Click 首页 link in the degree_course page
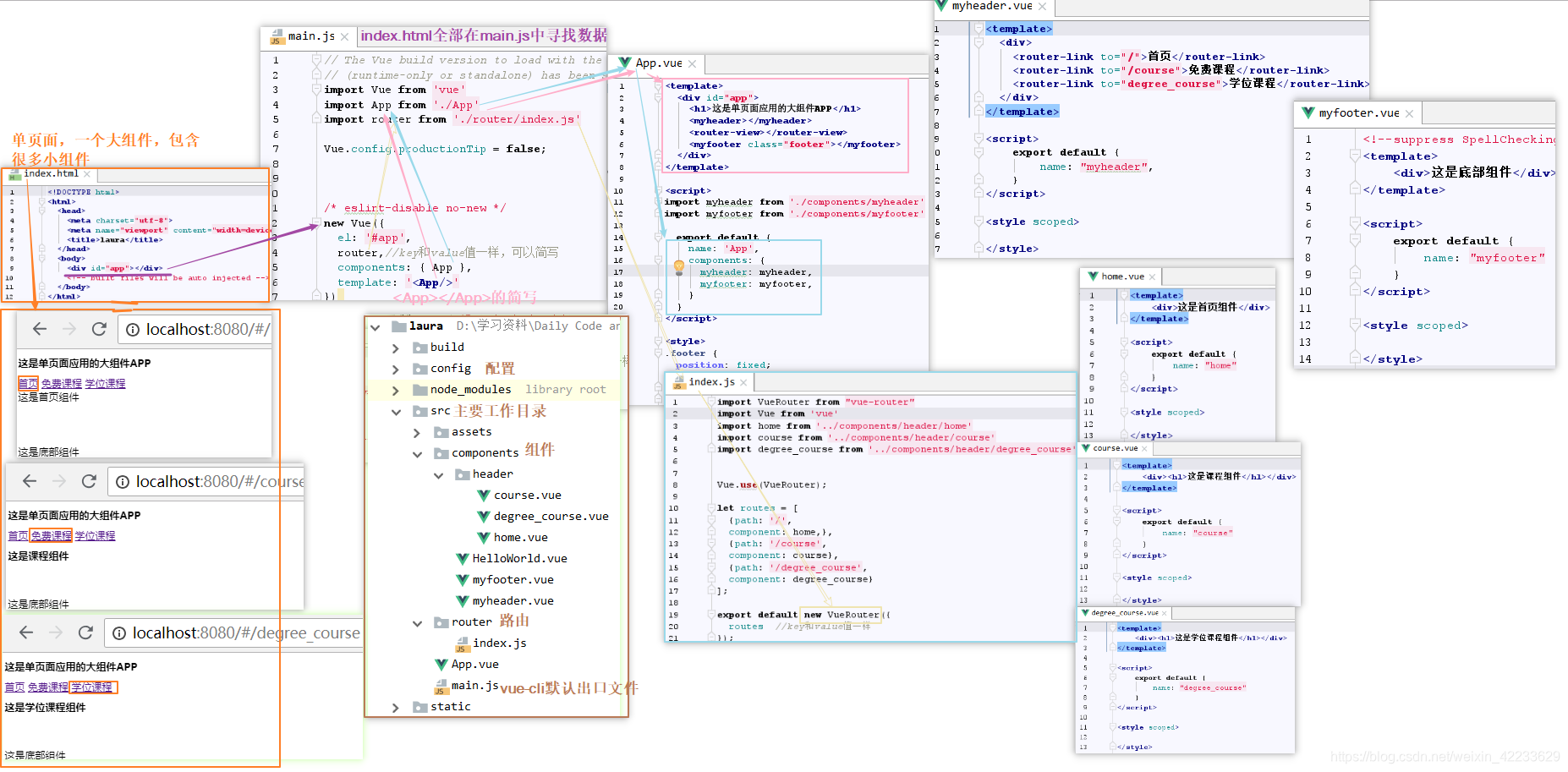Image resolution: width=1568 pixels, height=772 pixels. (14, 687)
